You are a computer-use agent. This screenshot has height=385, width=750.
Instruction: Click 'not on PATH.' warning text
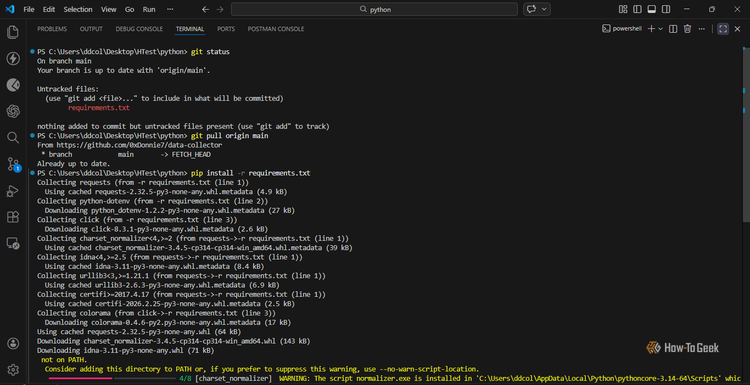[x=64, y=360]
